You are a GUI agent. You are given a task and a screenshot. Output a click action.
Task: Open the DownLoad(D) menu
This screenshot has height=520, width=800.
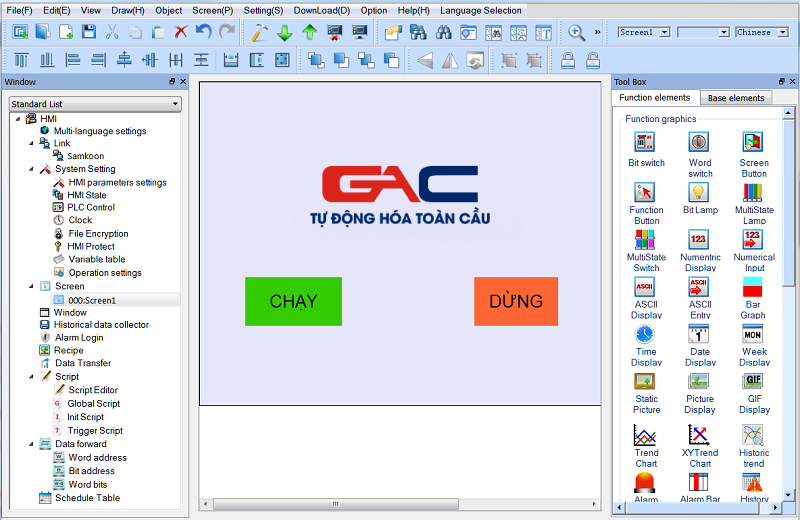pos(321,10)
